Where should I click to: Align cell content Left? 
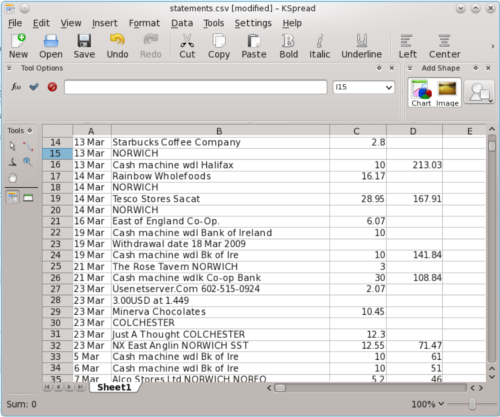407,46
